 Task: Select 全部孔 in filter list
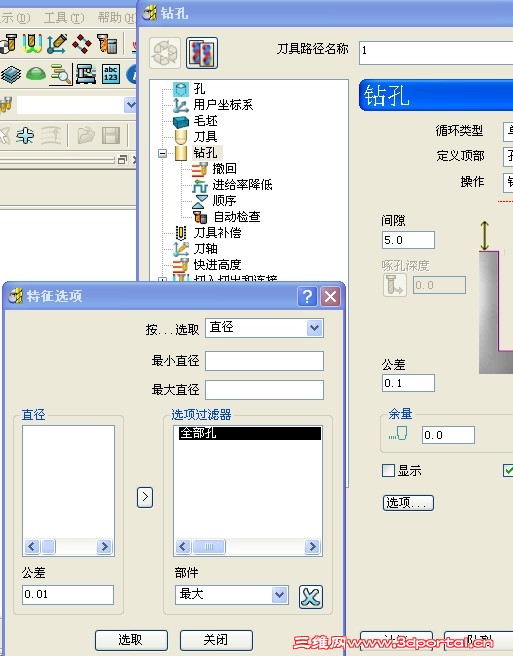coord(250,433)
